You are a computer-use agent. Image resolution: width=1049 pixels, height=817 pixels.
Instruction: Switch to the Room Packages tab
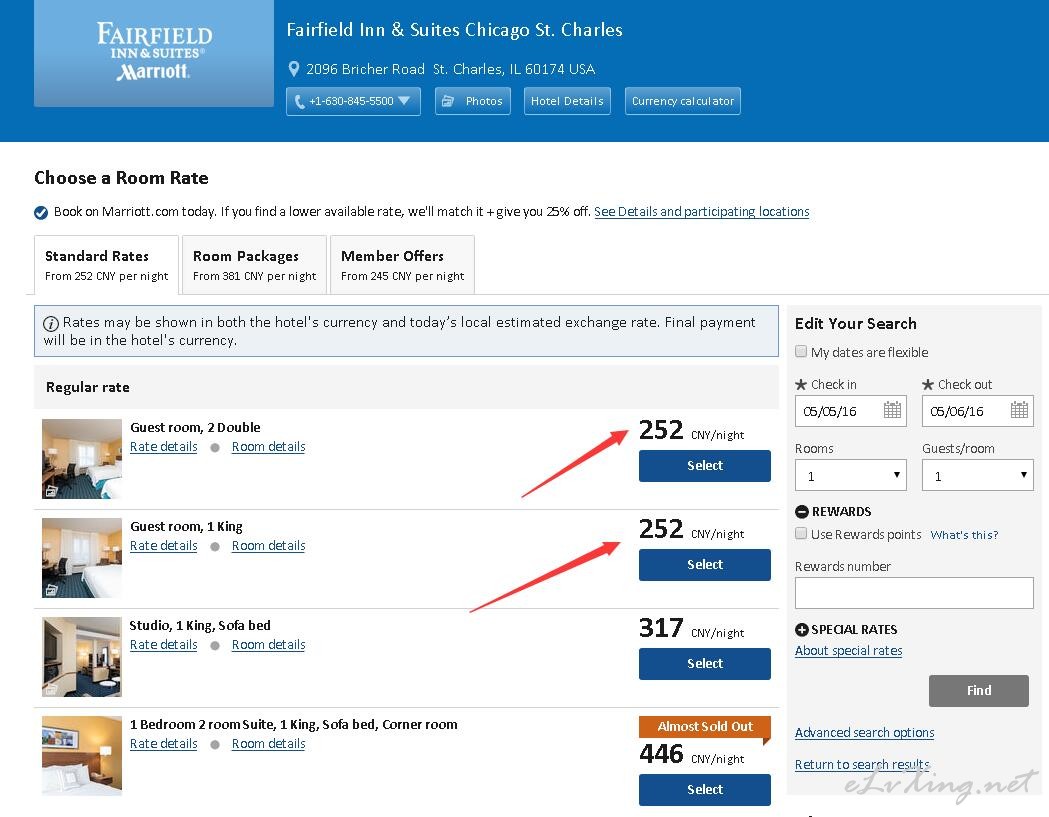pos(254,265)
